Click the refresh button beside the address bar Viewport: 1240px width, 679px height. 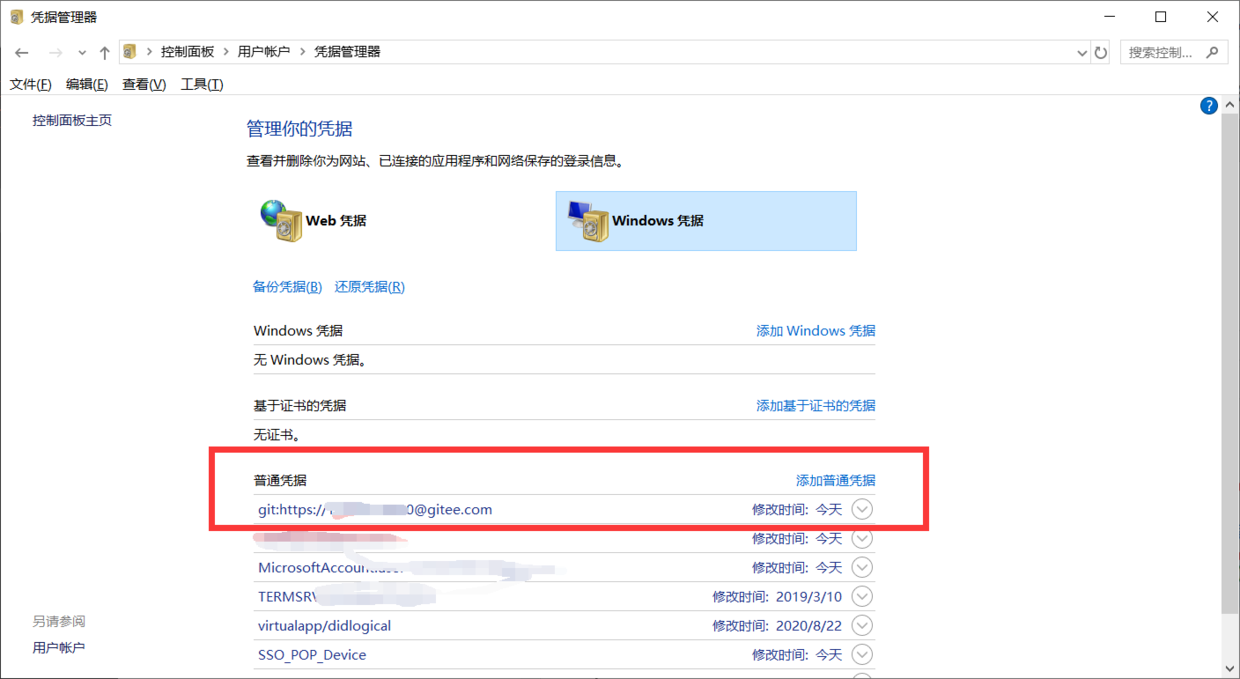pyautogui.click(x=1101, y=52)
